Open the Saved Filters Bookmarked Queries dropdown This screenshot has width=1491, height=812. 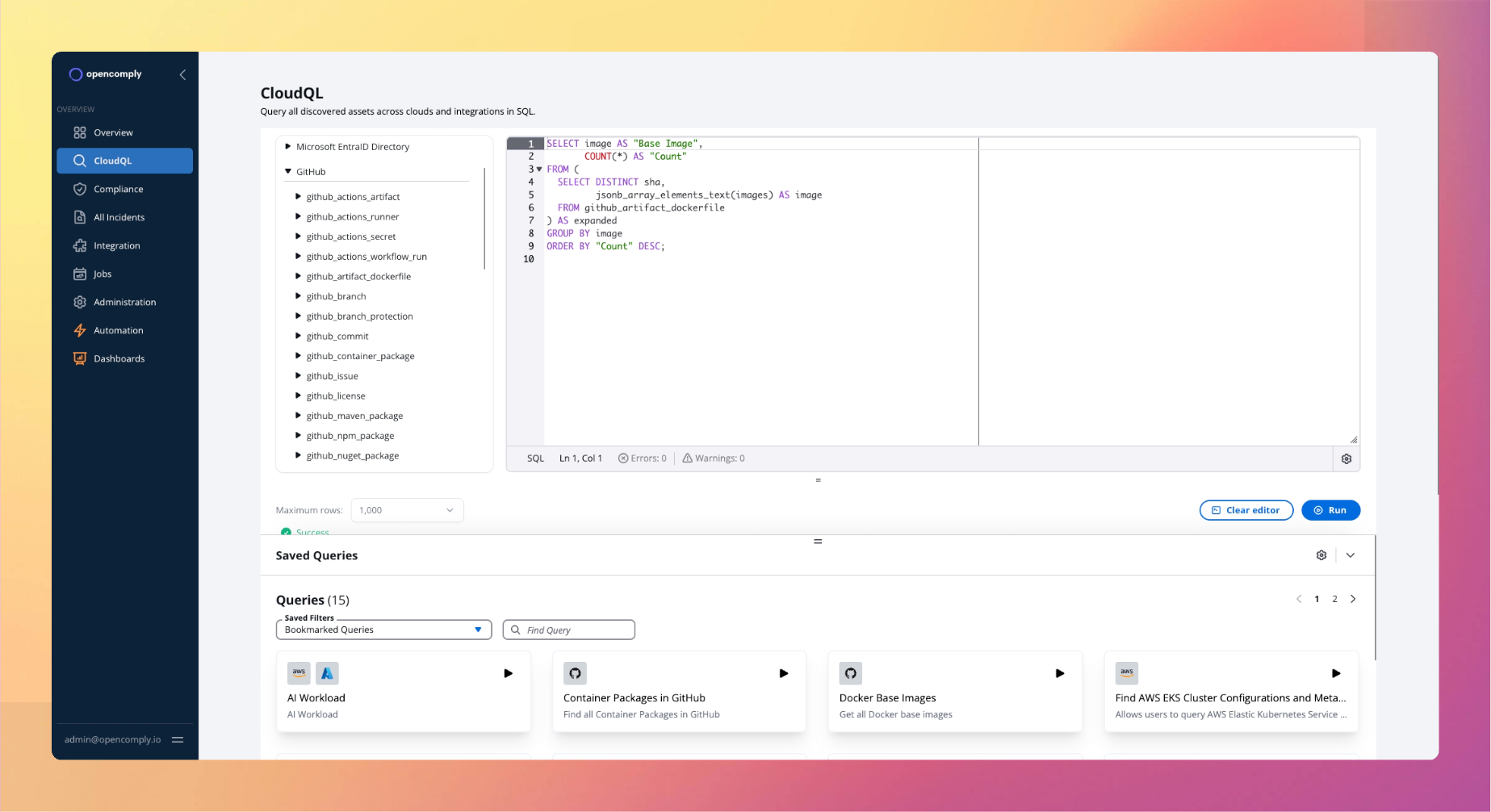click(383, 630)
